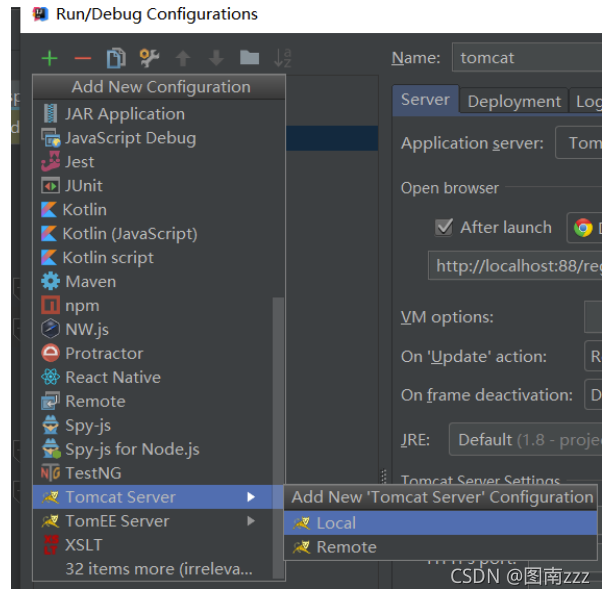The height and width of the screenshot is (595, 606).
Task: Click the green plus Add Configuration icon
Action: pyautogui.click(x=49, y=58)
